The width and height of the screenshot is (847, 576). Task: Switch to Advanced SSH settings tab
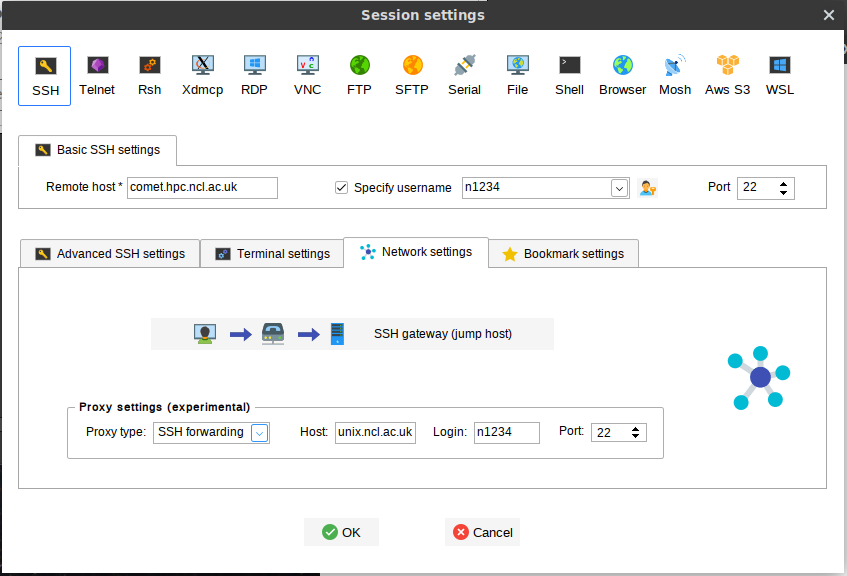110,254
